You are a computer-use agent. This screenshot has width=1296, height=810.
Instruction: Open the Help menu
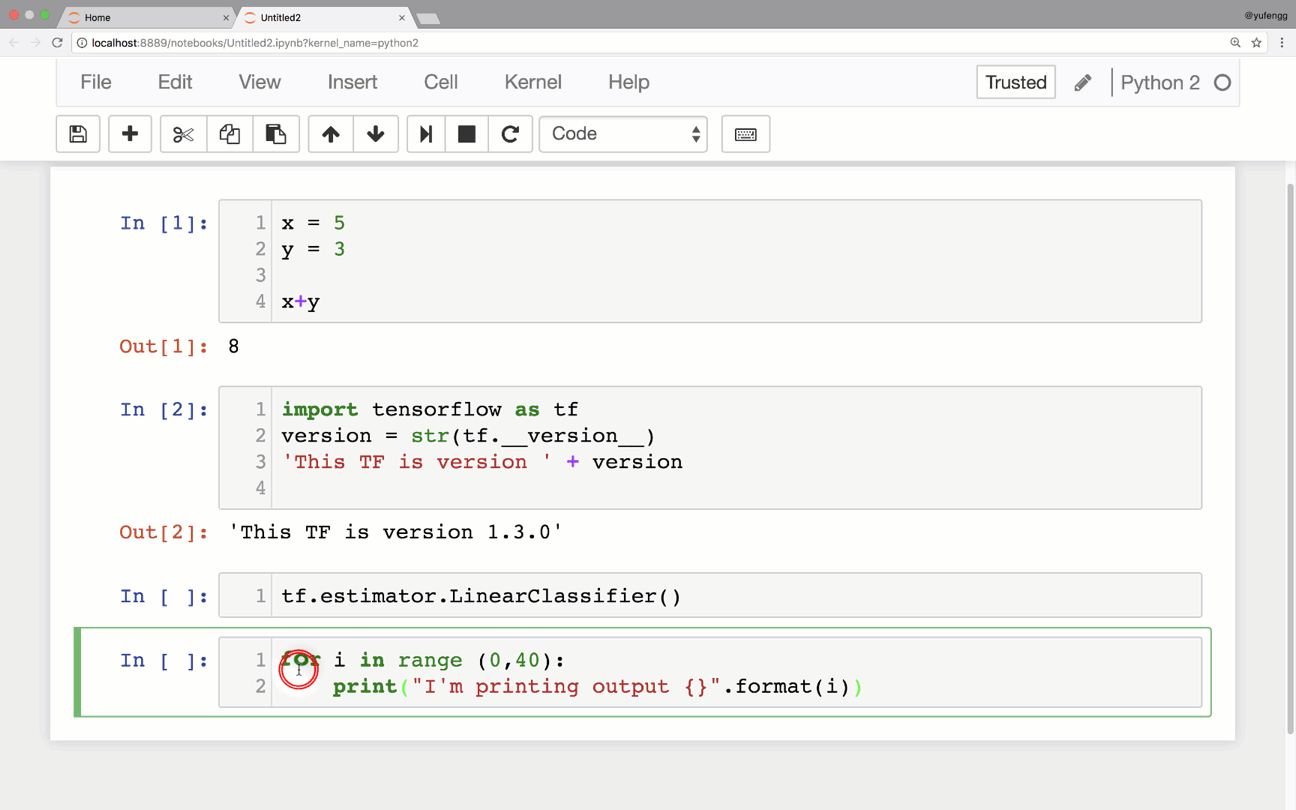629,82
